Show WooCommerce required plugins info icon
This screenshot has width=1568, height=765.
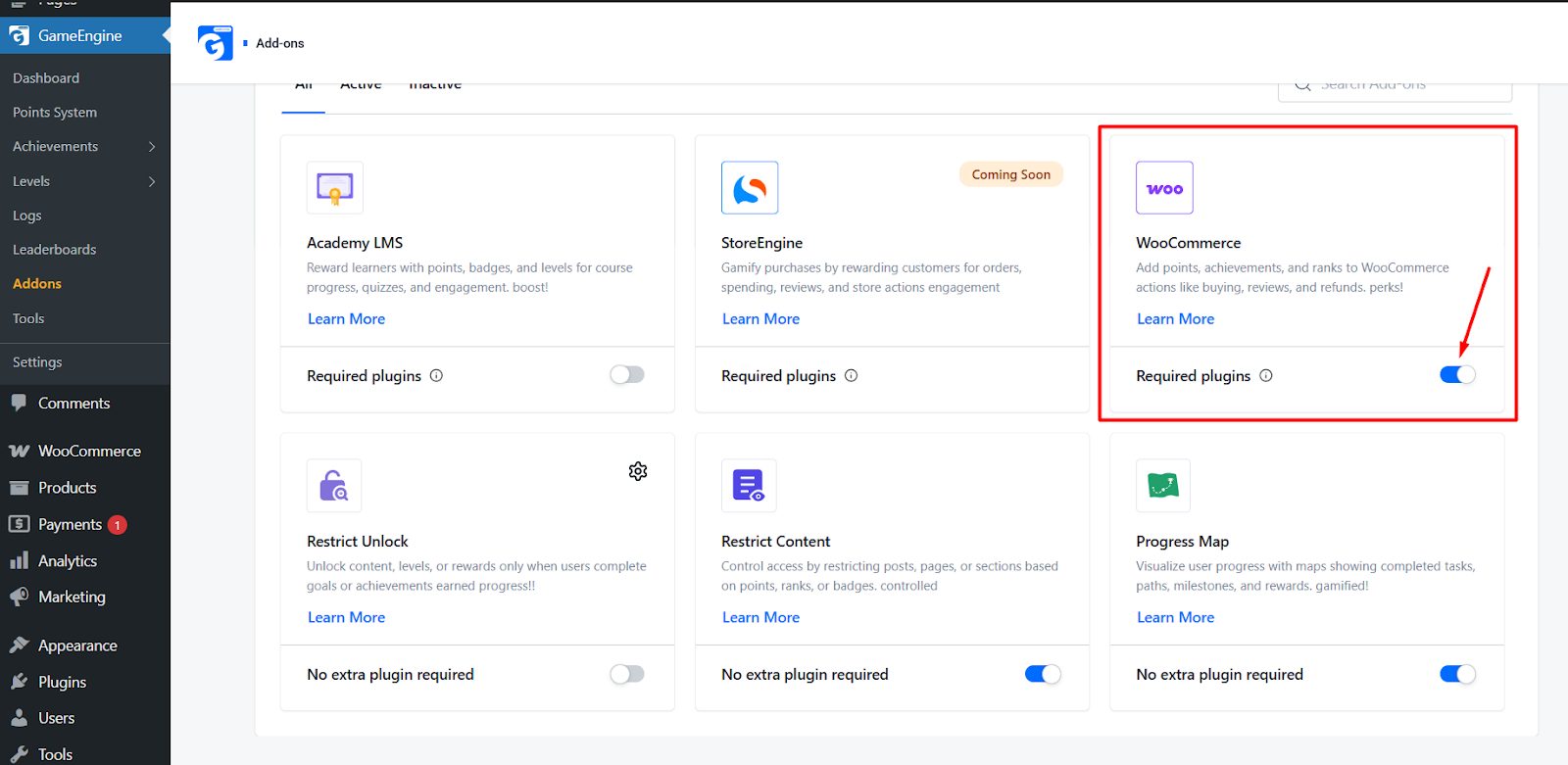click(x=1266, y=375)
